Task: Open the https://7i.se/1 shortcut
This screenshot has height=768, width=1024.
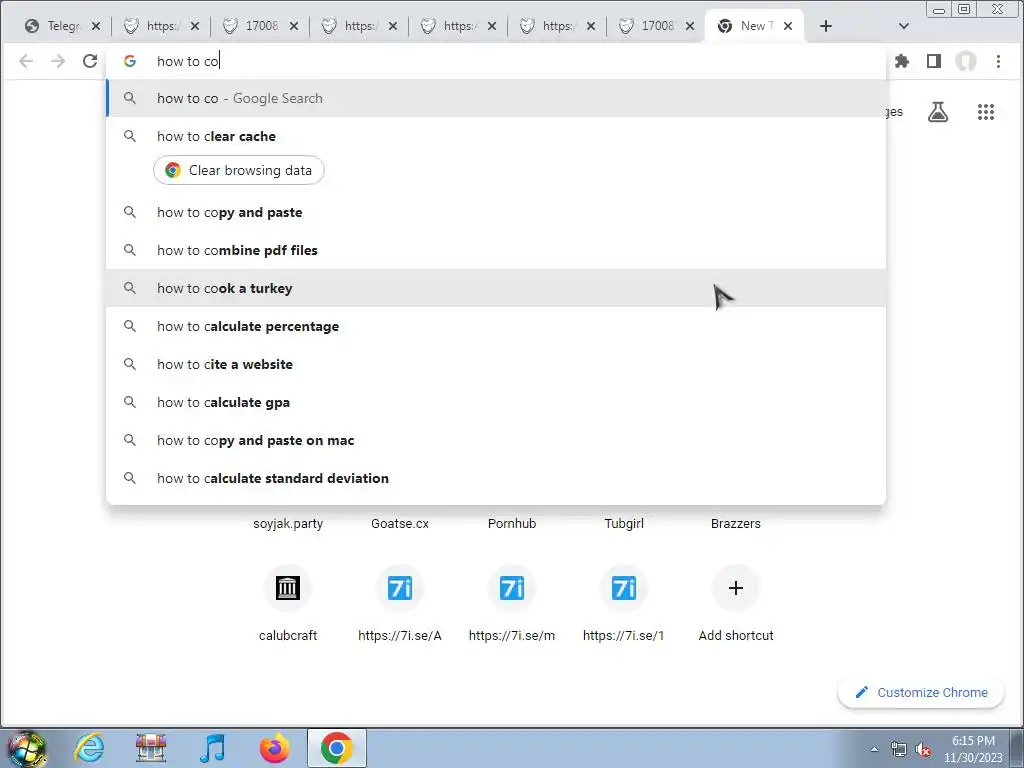Action: (x=624, y=604)
